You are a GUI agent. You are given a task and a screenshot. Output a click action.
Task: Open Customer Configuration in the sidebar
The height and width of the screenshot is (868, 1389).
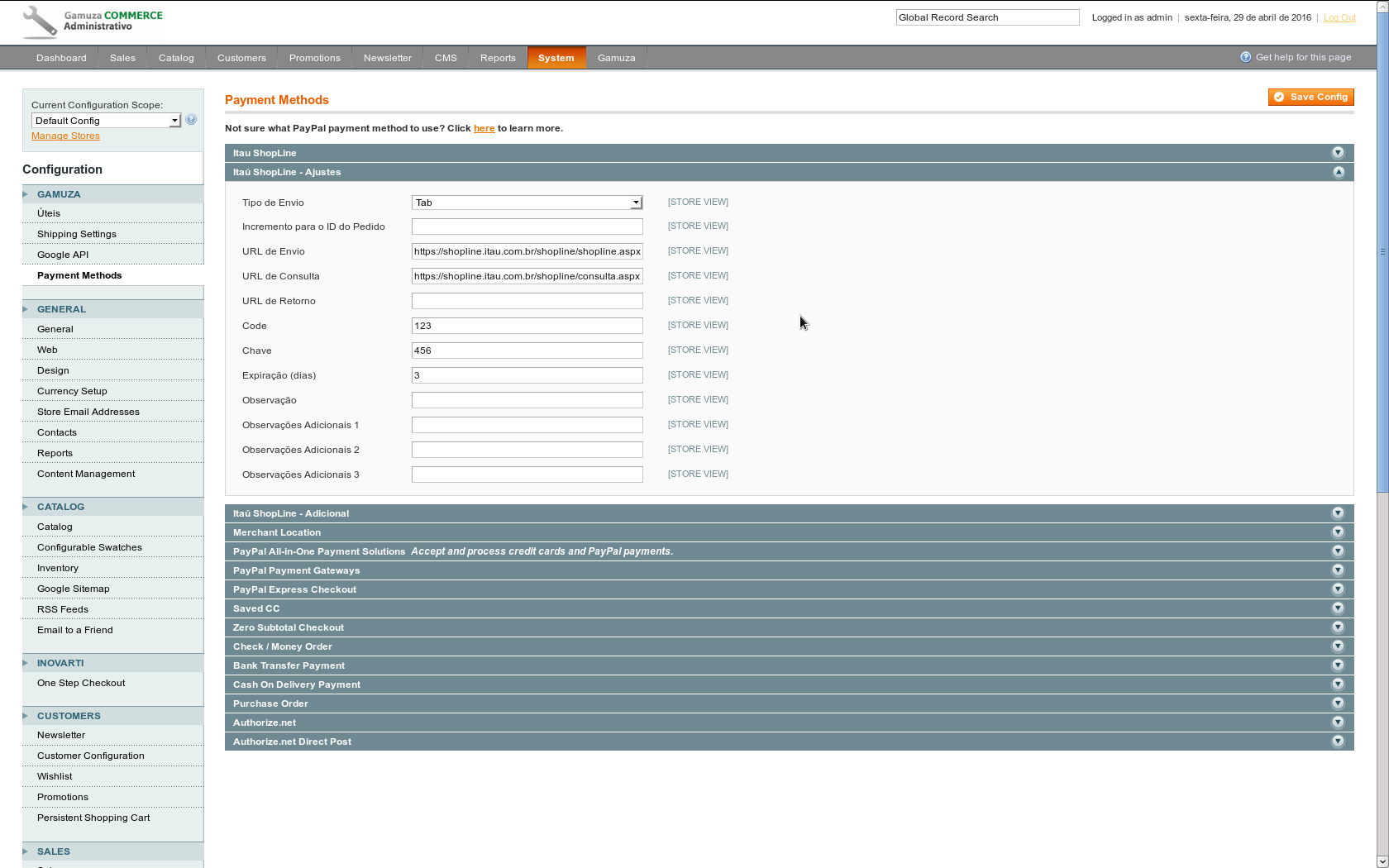coord(90,756)
